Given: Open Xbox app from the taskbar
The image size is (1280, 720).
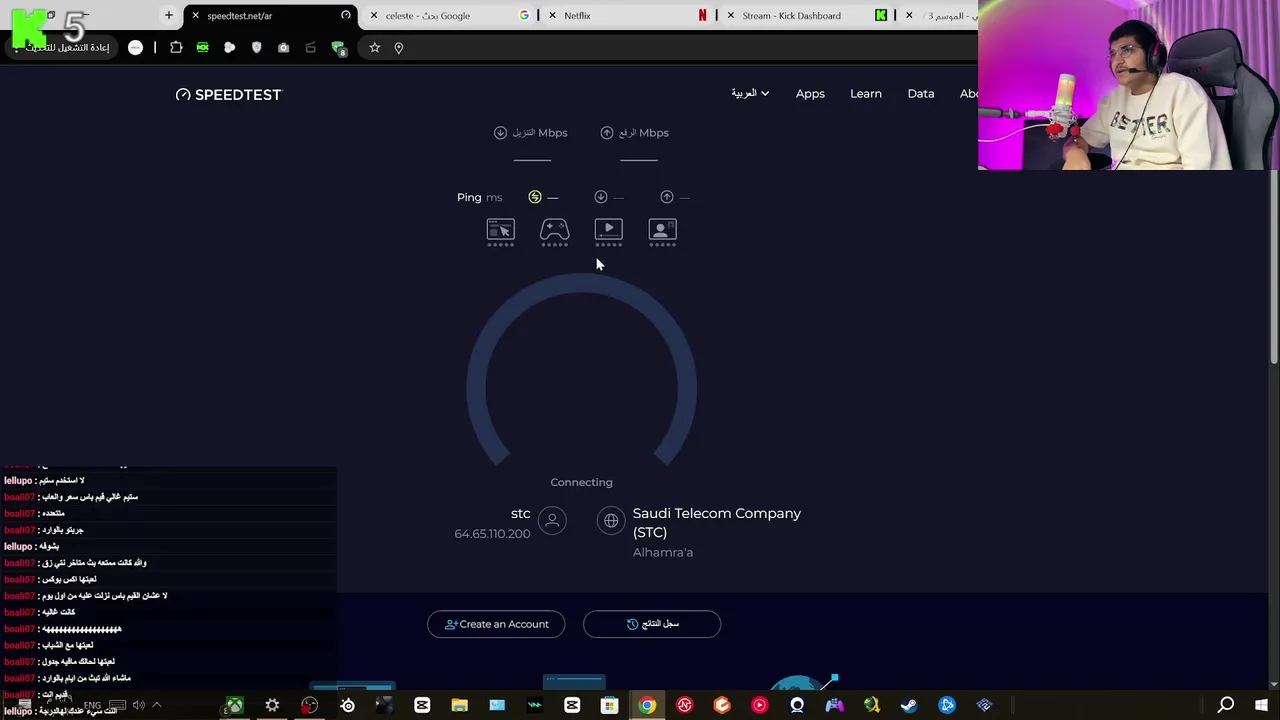Looking at the screenshot, I should pos(234,705).
